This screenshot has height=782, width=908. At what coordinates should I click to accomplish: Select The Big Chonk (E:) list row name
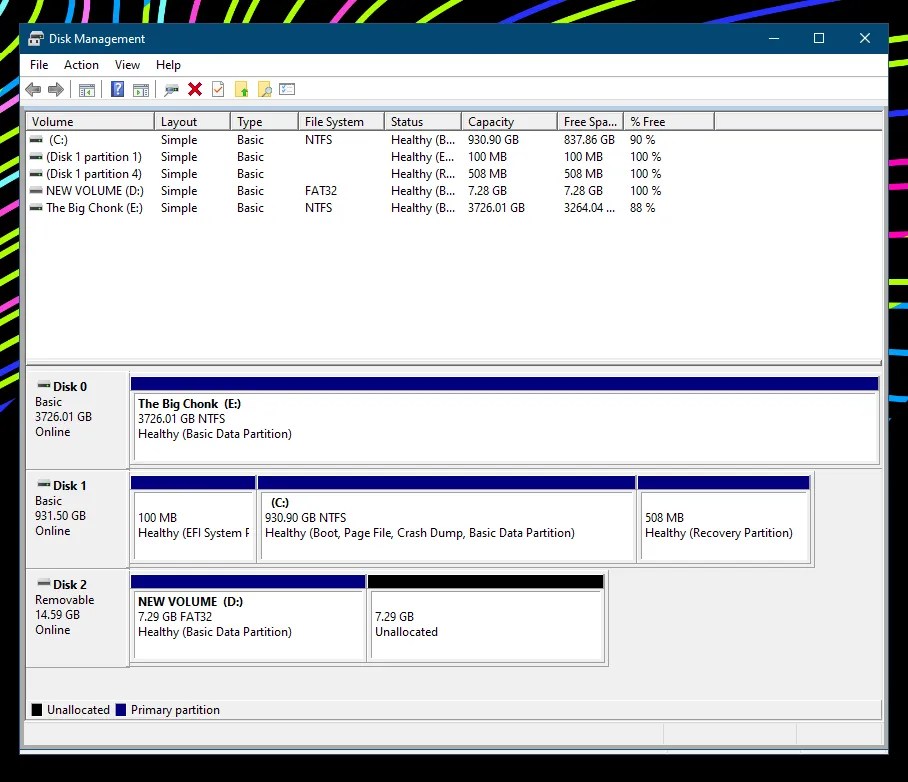[94, 207]
